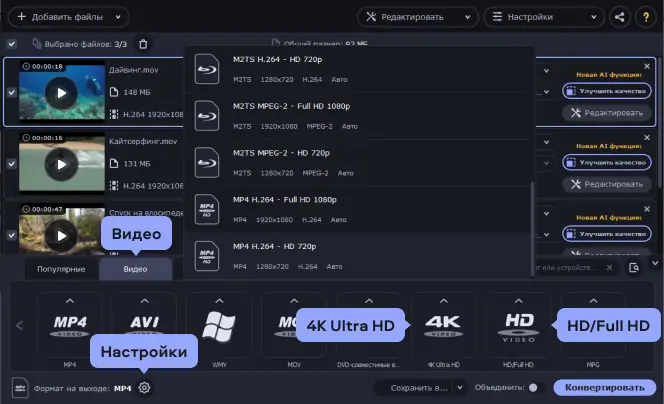Image resolution: width=664 pixels, height=404 pixels.
Task: Click the share icon in top bar
Action: [x=620, y=17]
